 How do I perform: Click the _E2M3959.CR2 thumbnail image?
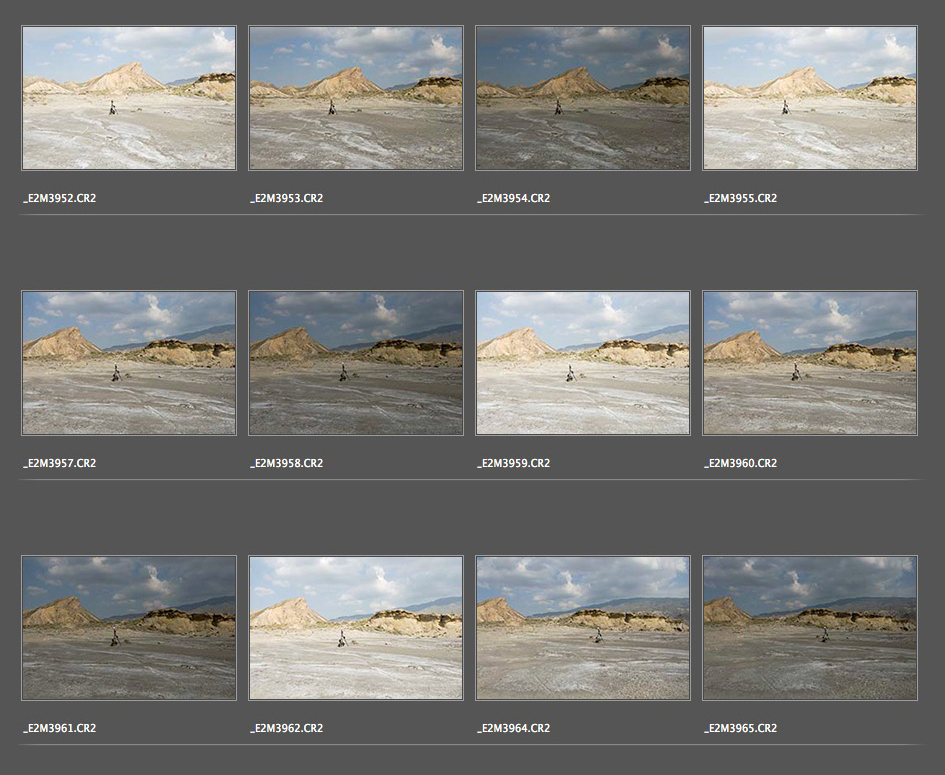583,363
